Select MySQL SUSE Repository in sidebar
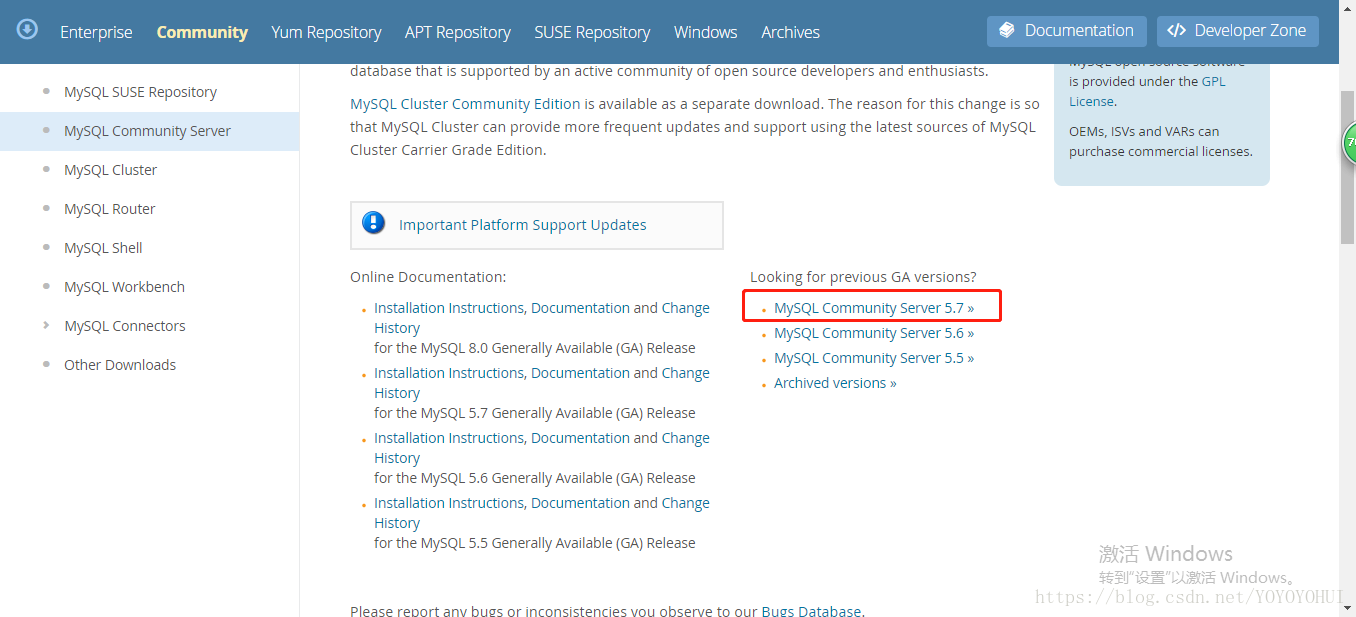Screen dimensions: 1356x617 point(140,92)
